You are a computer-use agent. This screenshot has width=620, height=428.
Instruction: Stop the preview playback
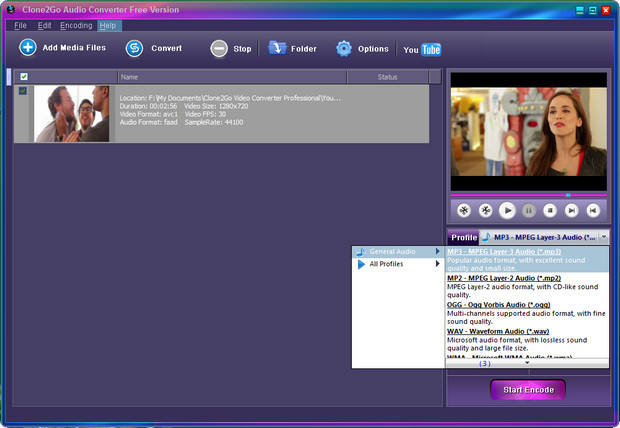point(550,210)
